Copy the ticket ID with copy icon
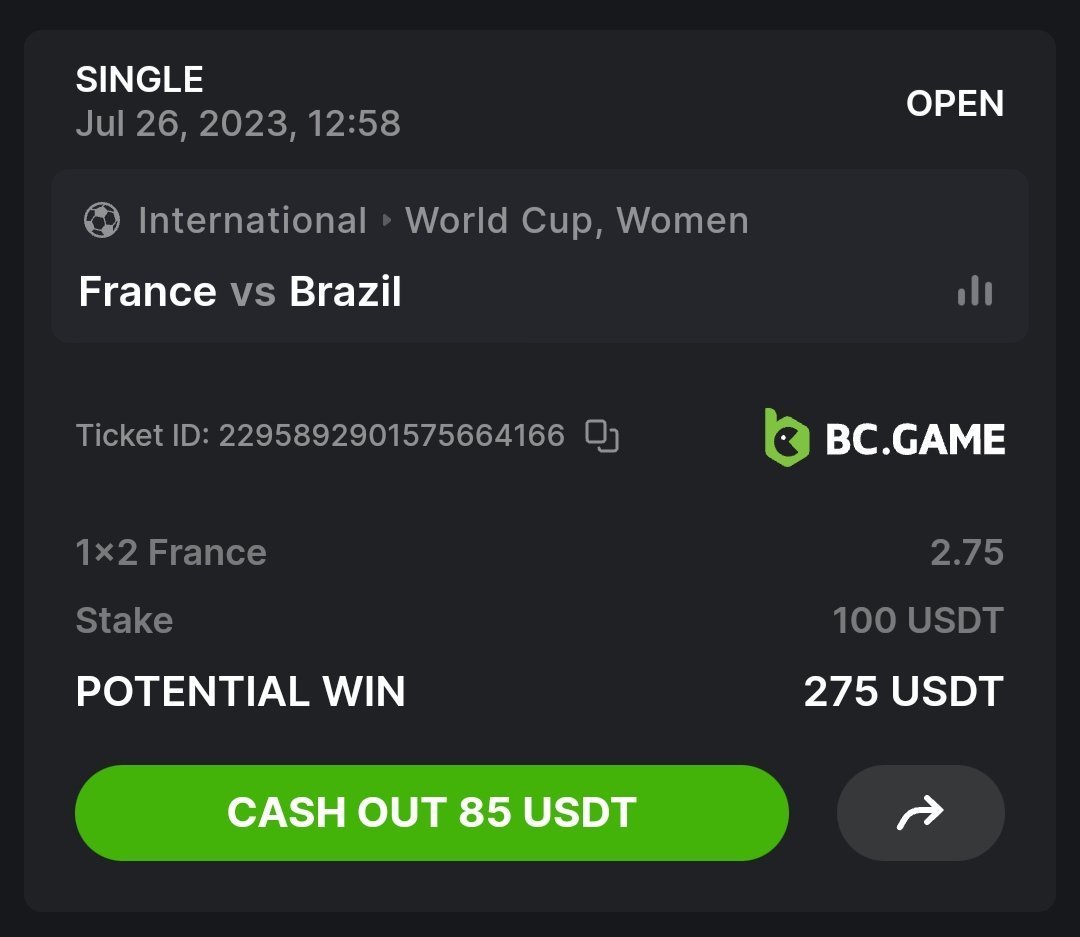The height and width of the screenshot is (937, 1080). 602,436
